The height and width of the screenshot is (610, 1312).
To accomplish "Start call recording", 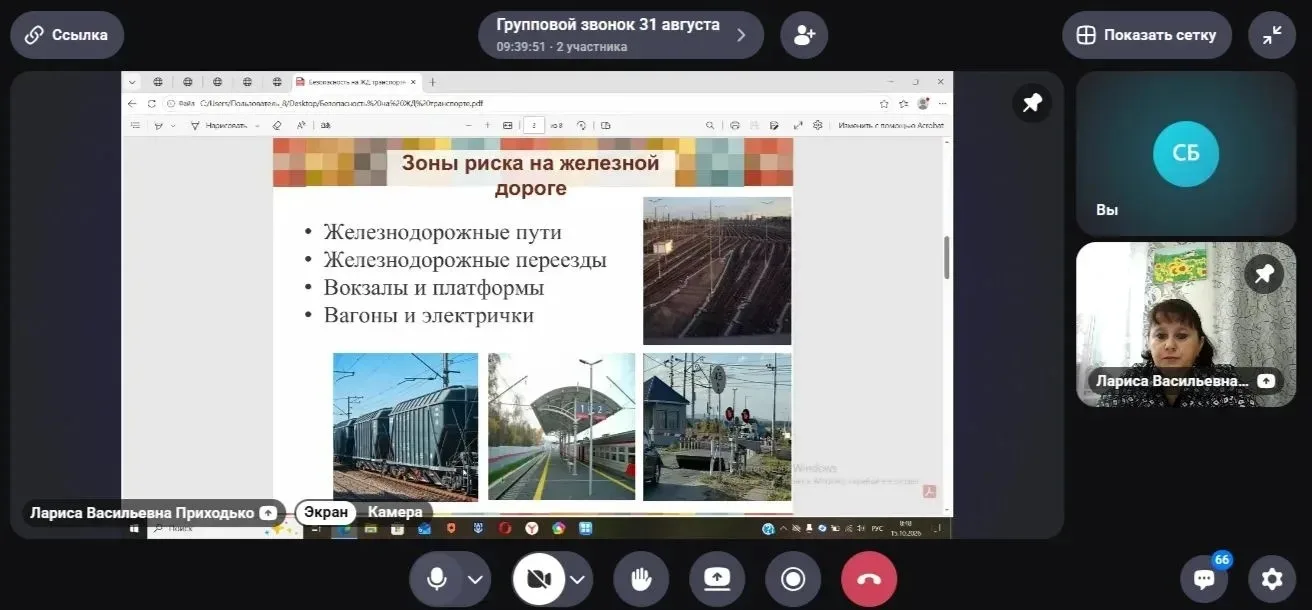I will point(793,579).
